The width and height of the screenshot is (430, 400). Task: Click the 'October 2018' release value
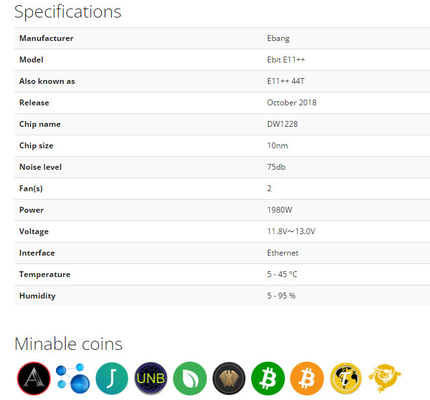292,103
